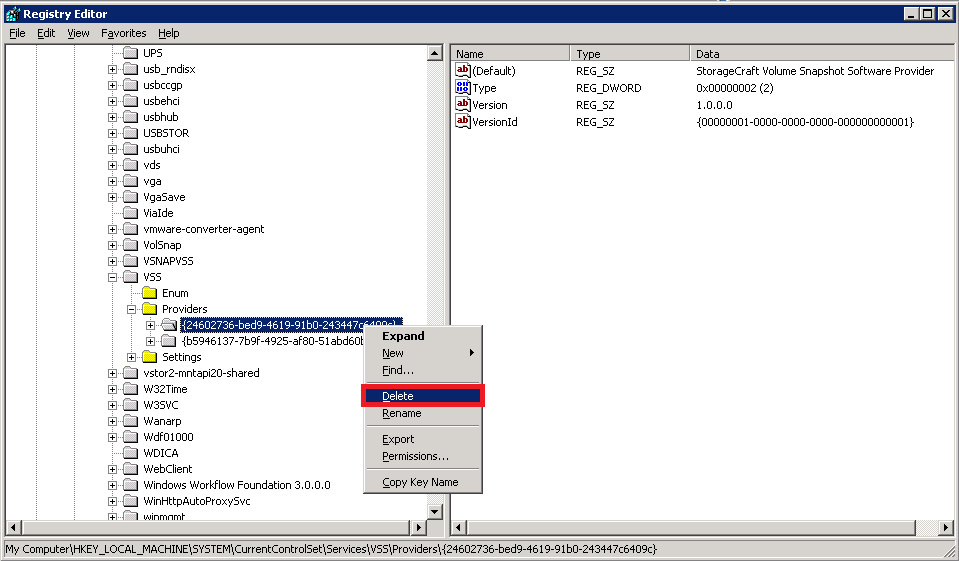The width and height of the screenshot is (959, 561).
Task: Open the Favorites menu
Action: [124, 33]
